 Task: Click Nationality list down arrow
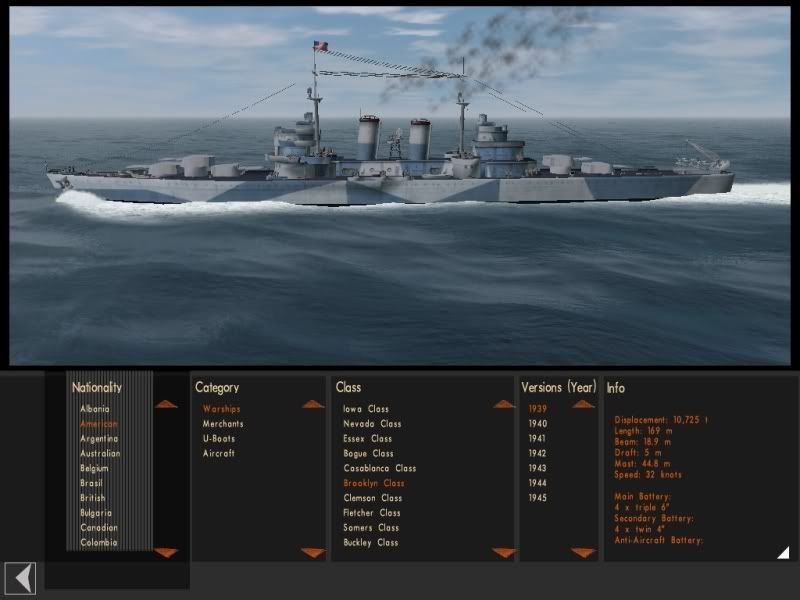[x=166, y=553]
